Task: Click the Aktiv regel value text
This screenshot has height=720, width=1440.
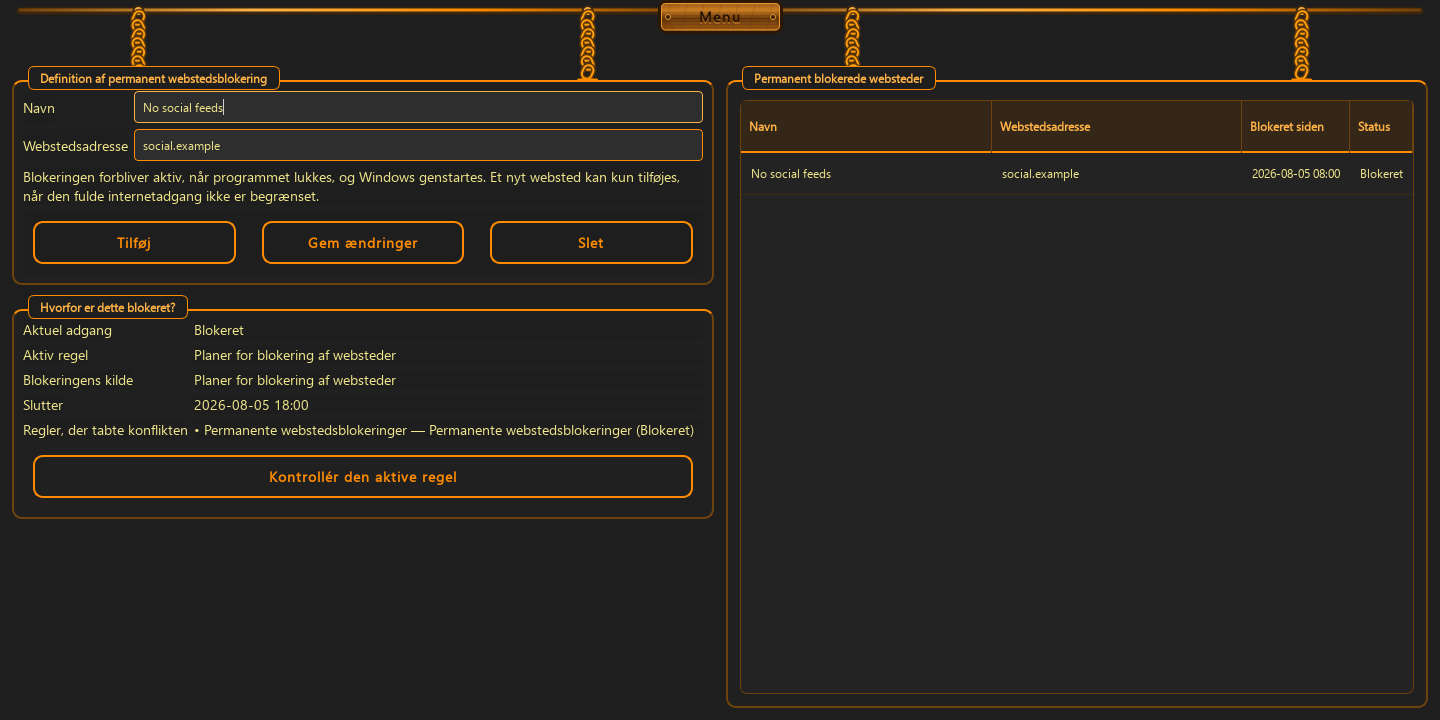Action: tap(295, 356)
